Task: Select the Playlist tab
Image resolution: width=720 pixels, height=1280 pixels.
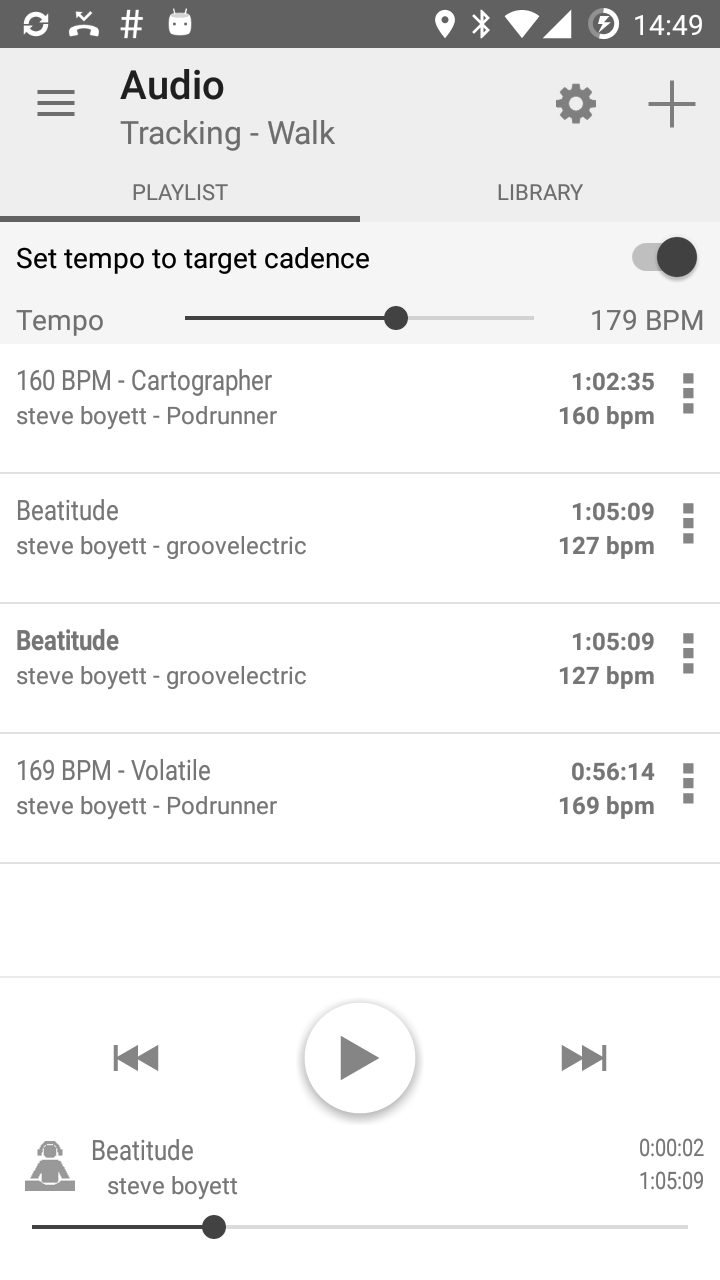Action: pyautogui.click(x=180, y=192)
